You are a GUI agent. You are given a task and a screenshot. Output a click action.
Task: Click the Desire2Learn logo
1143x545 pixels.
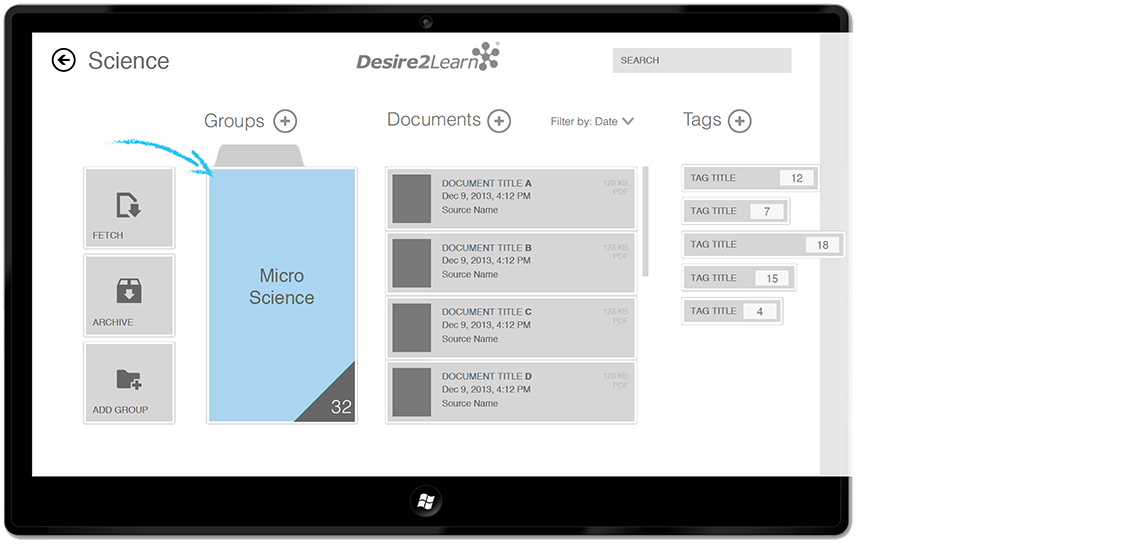point(427,59)
